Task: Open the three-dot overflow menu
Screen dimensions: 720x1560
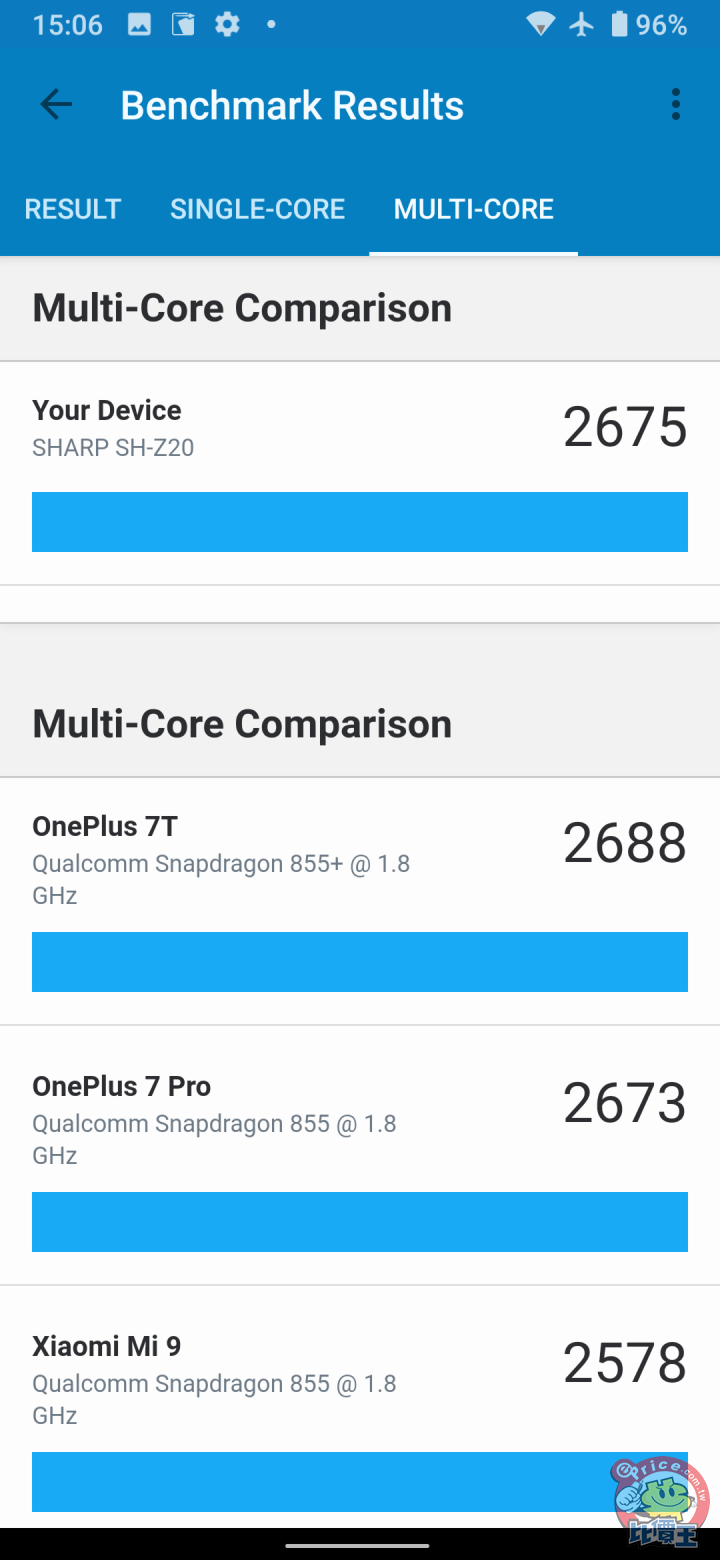Action: pyautogui.click(x=676, y=105)
